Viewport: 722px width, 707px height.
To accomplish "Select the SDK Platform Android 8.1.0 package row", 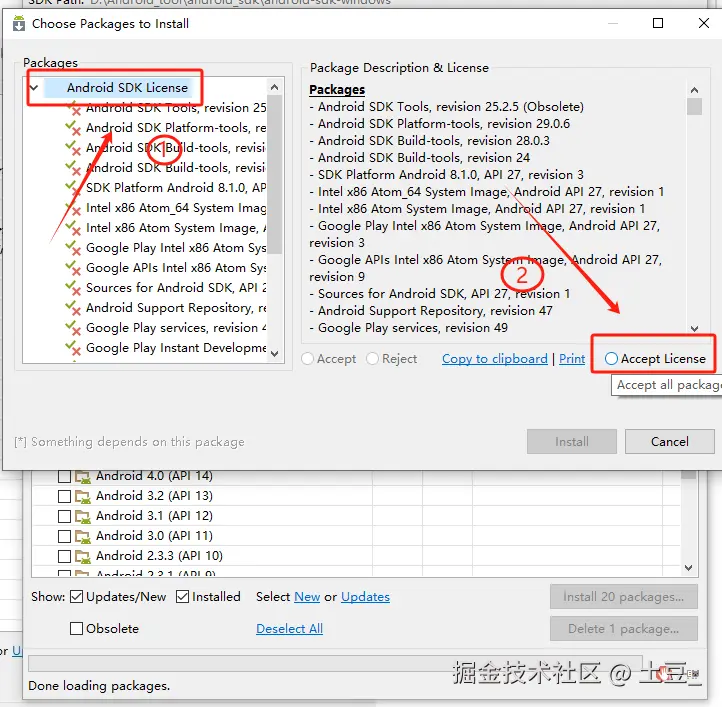I will click(176, 188).
